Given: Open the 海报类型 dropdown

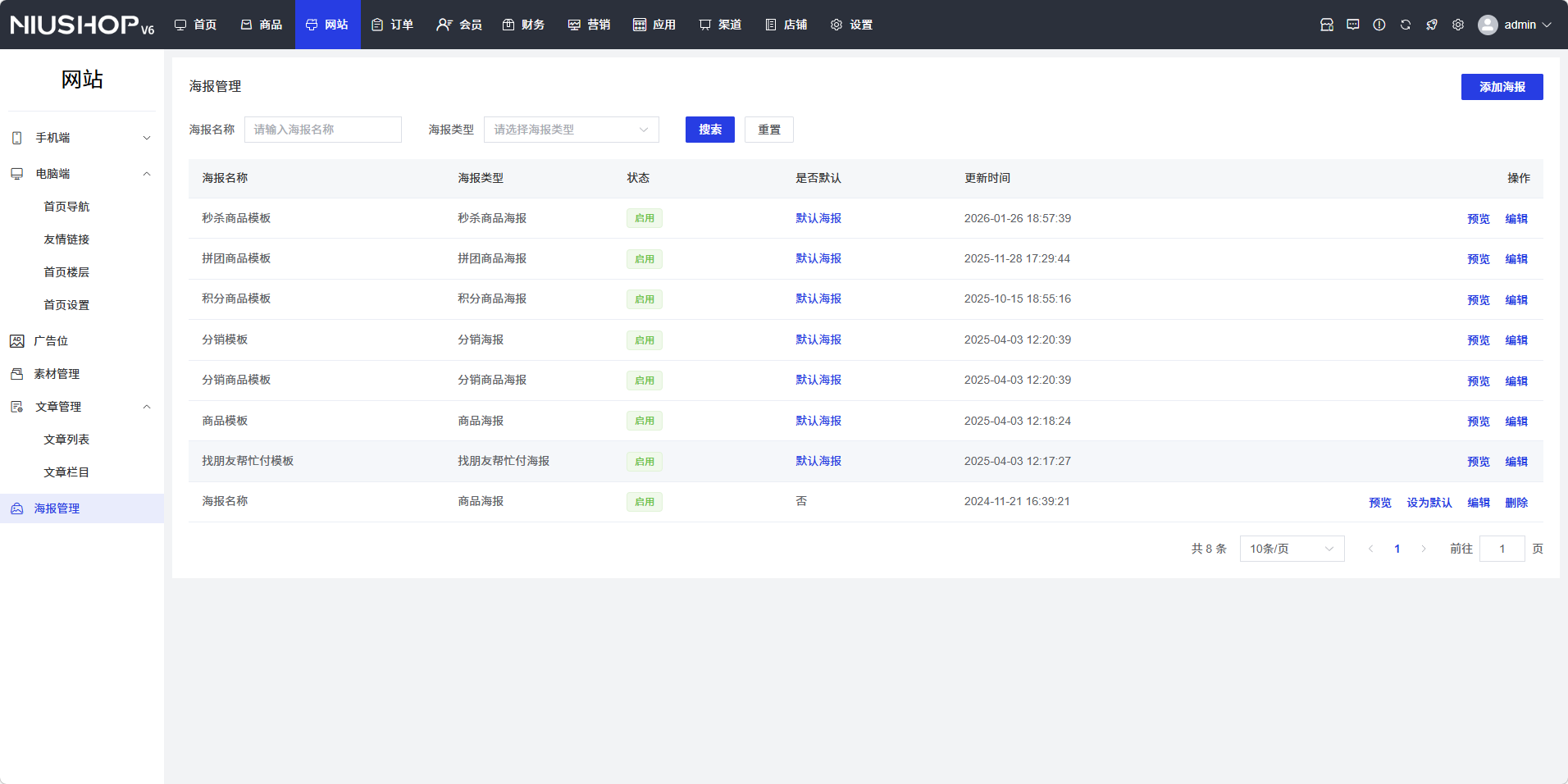Looking at the screenshot, I should click(571, 130).
